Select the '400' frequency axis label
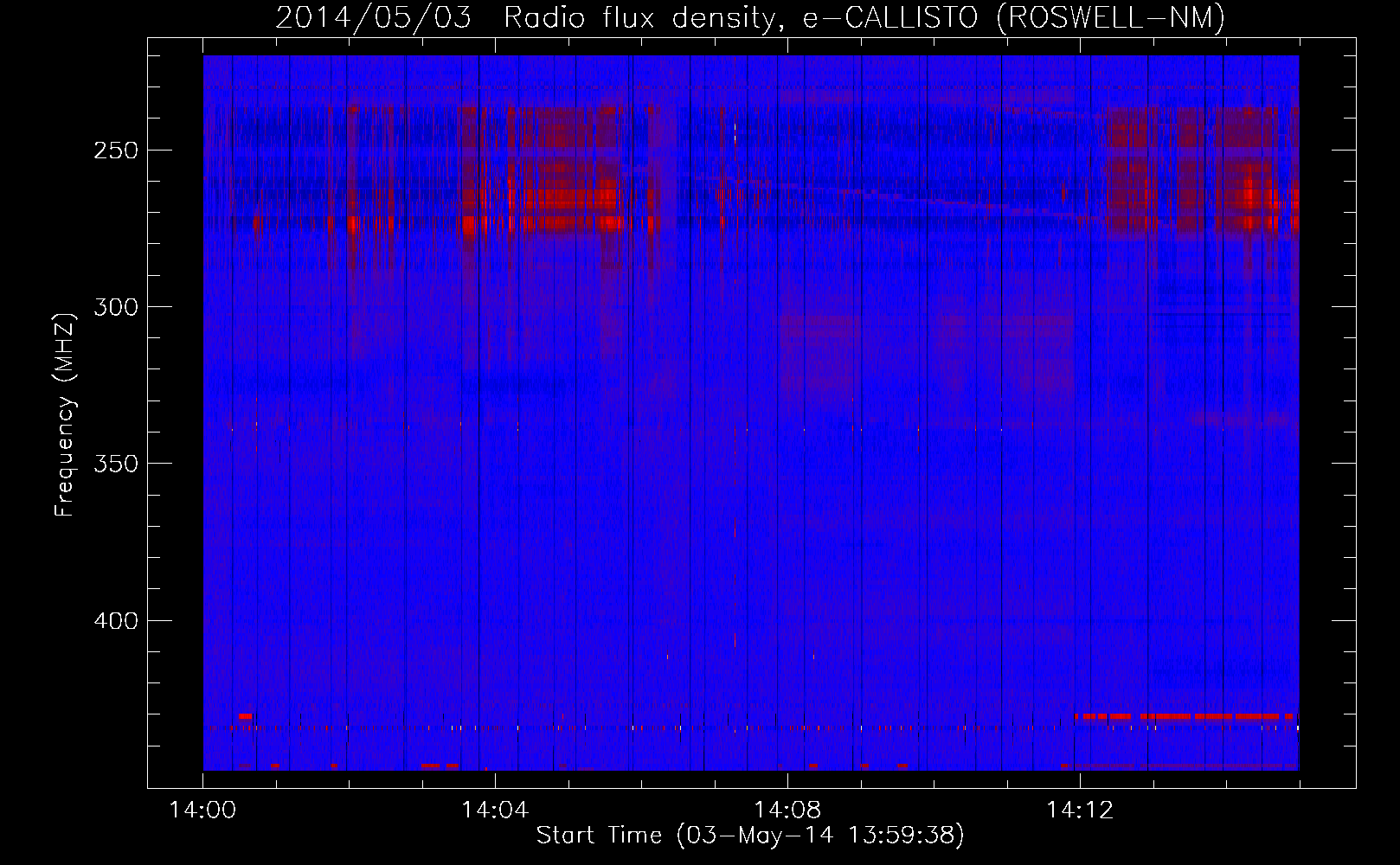This screenshot has height=865, width=1400. 115,621
